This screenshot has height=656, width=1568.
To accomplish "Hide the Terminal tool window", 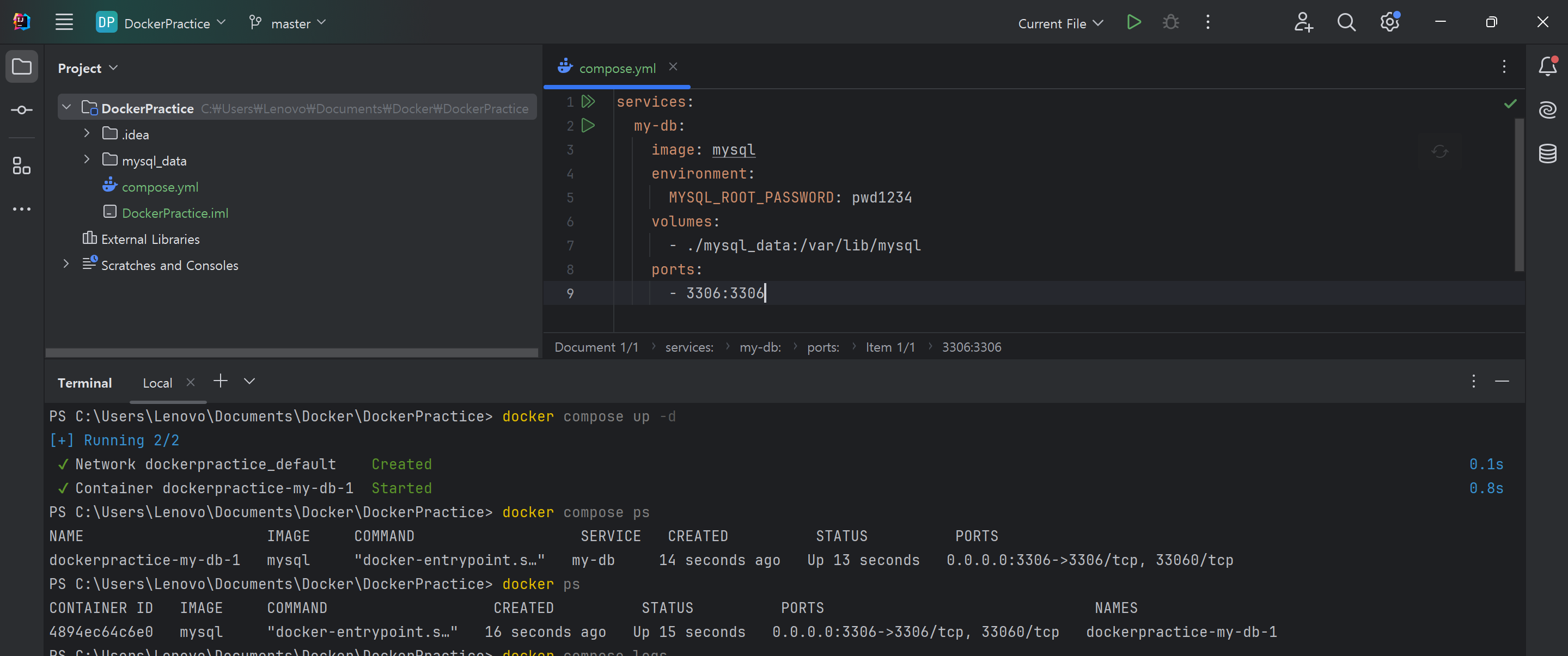I will click(x=1502, y=382).
